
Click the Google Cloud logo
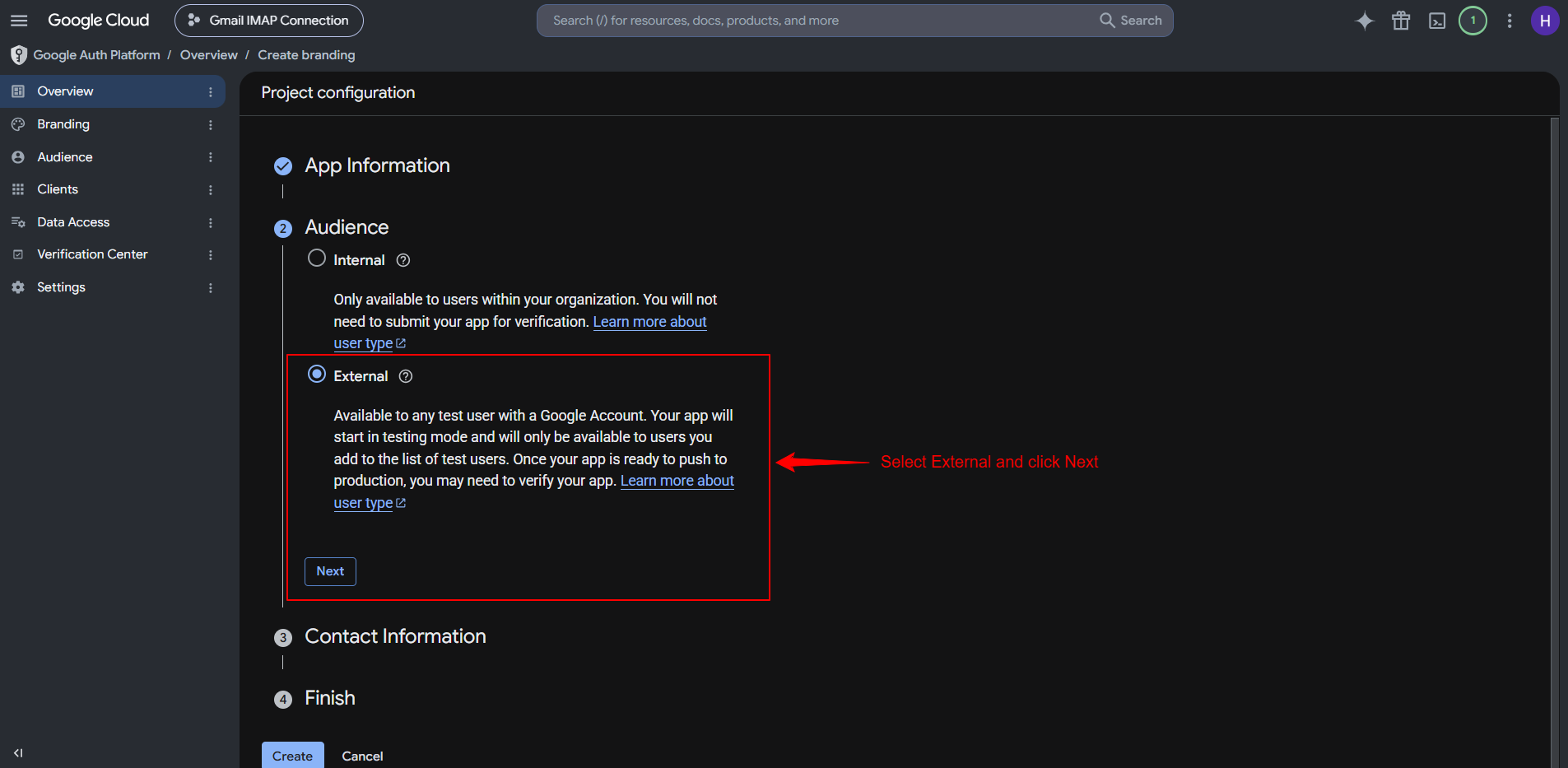click(x=98, y=21)
